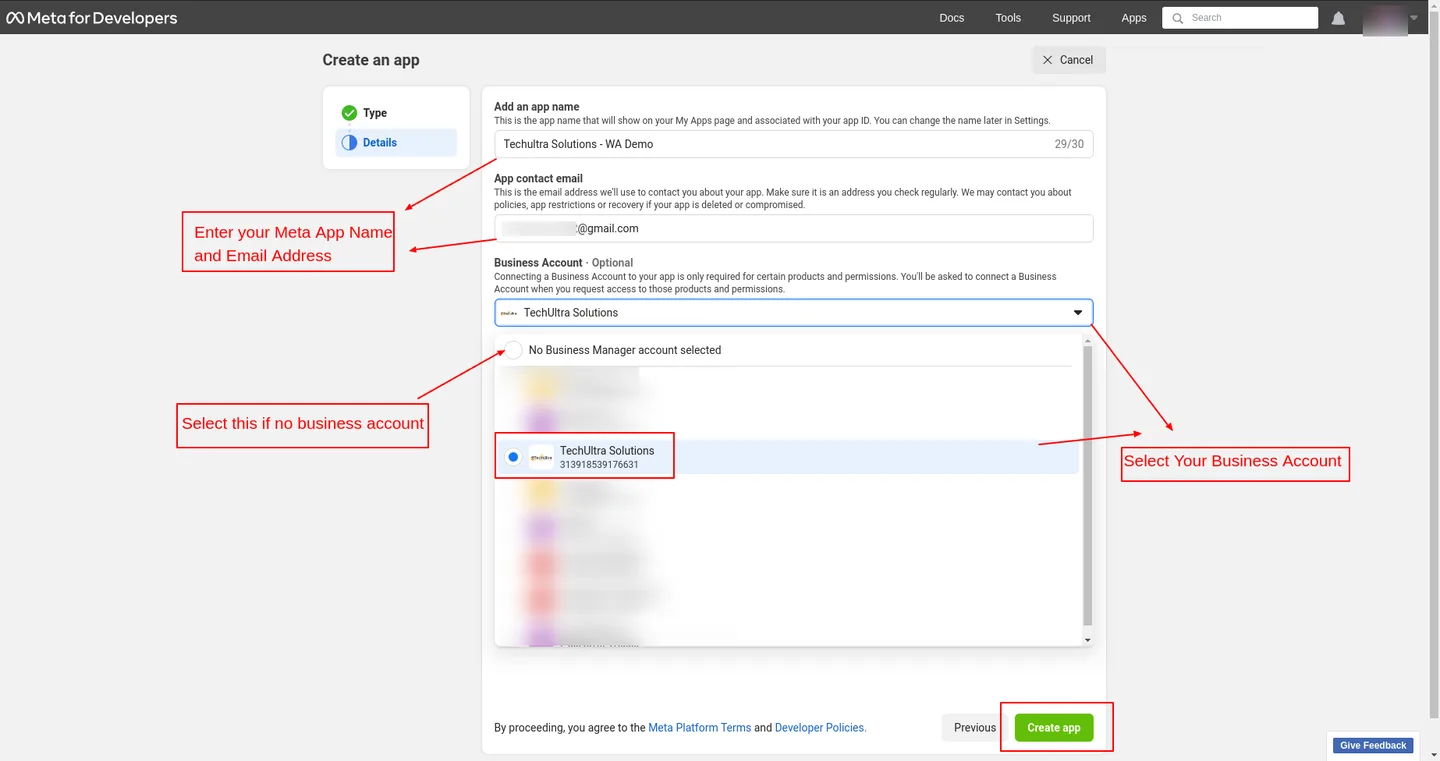Click the top Search box
The width and height of the screenshot is (1440, 761).
click(x=1240, y=18)
